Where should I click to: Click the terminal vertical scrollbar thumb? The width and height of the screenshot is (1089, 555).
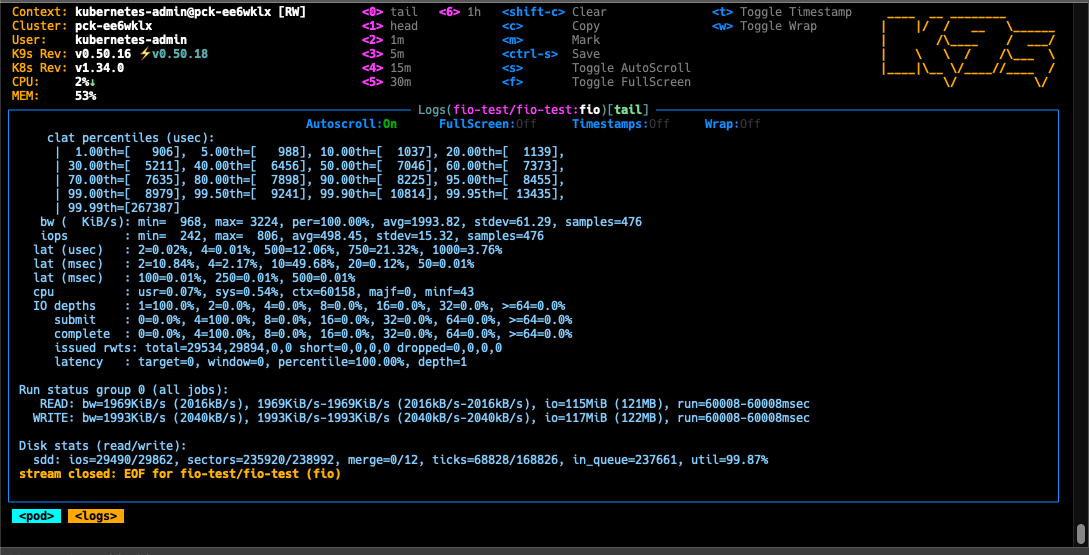pos(1080,533)
